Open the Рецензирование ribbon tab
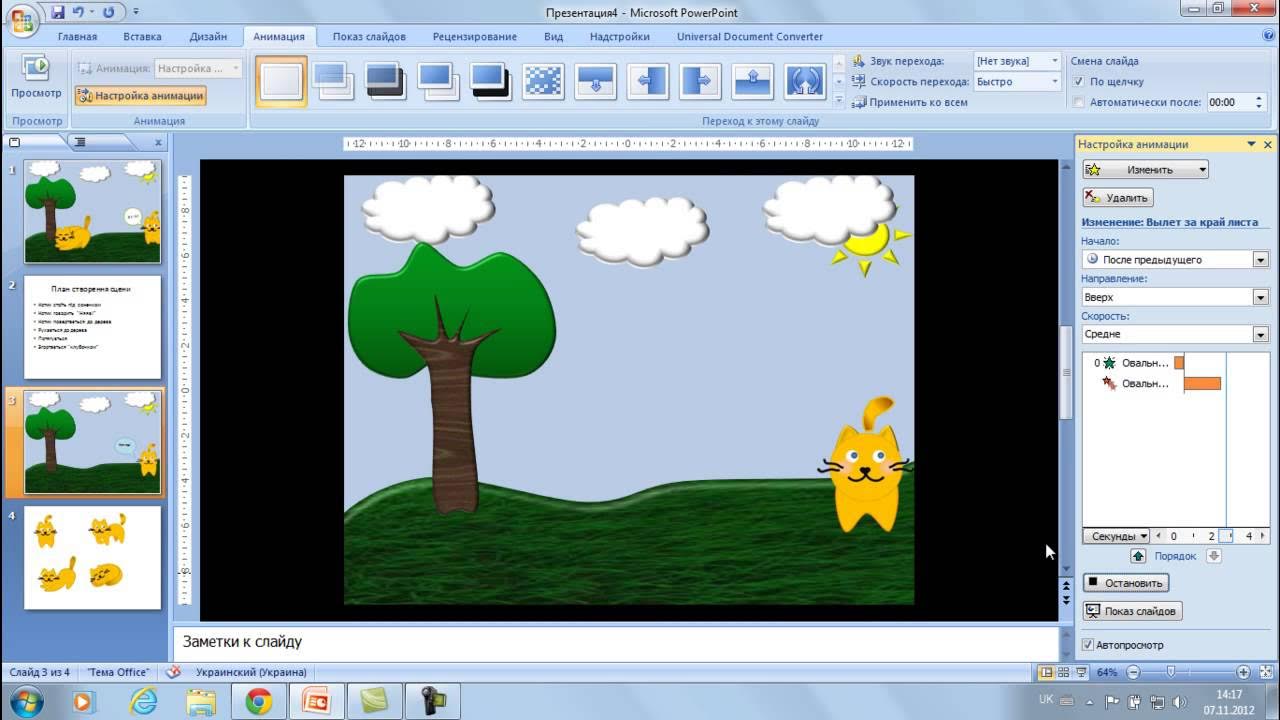 pyautogui.click(x=475, y=36)
